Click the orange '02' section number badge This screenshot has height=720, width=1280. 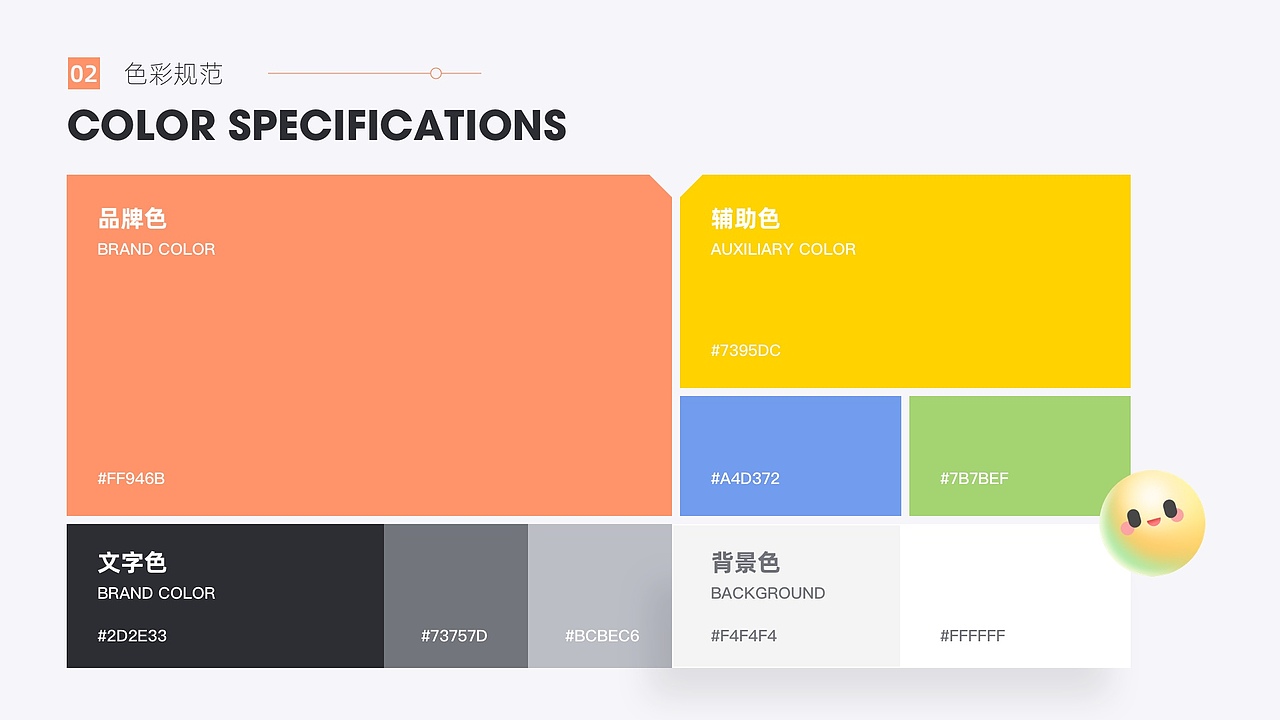(84, 73)
